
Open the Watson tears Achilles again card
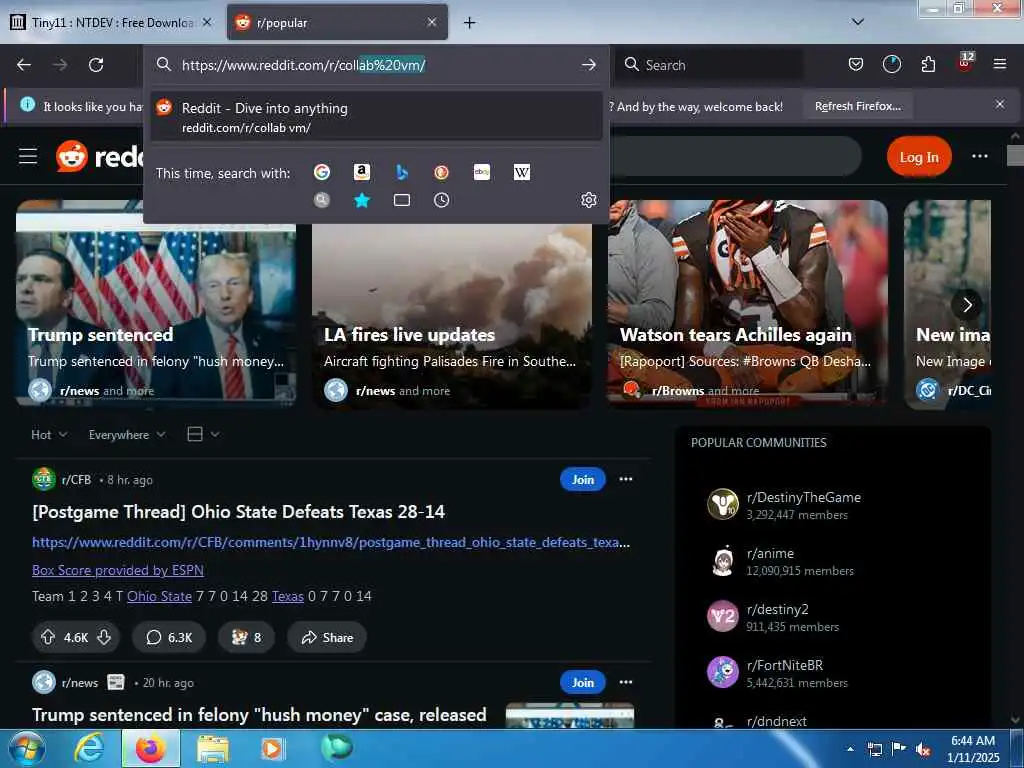pos(748,304)
